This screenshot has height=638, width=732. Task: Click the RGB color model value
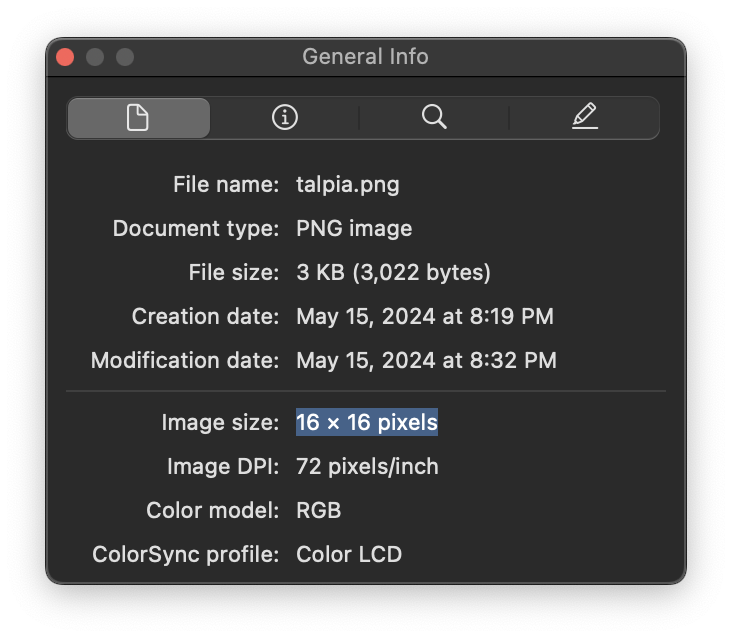[x=319, y=511]
